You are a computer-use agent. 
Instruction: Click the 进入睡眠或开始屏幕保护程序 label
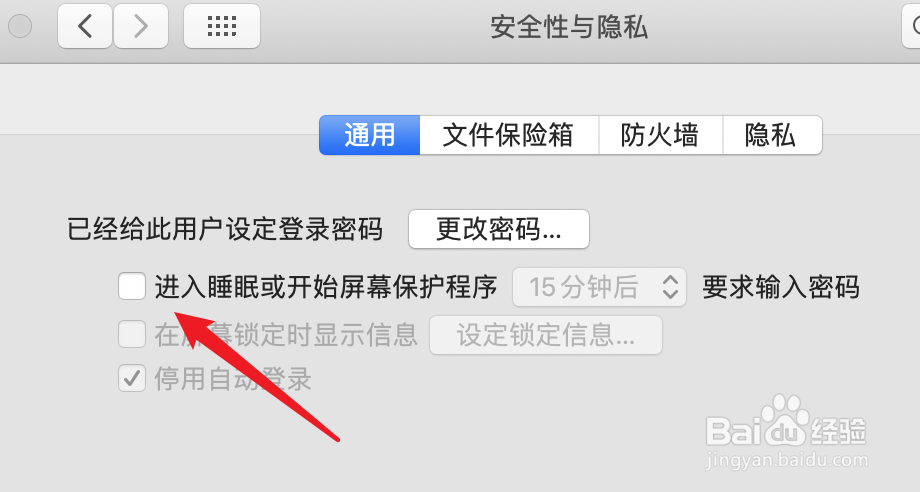tap(326, 287)
